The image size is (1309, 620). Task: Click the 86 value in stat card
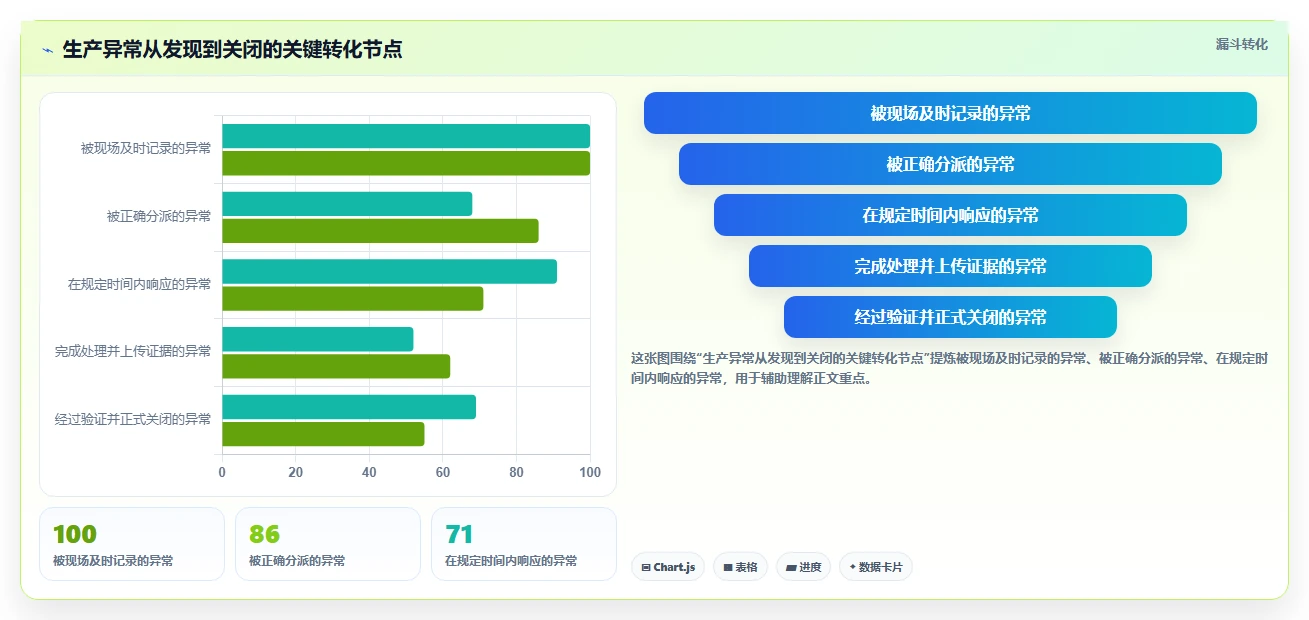pyautogui.click(x=265, y=535)
